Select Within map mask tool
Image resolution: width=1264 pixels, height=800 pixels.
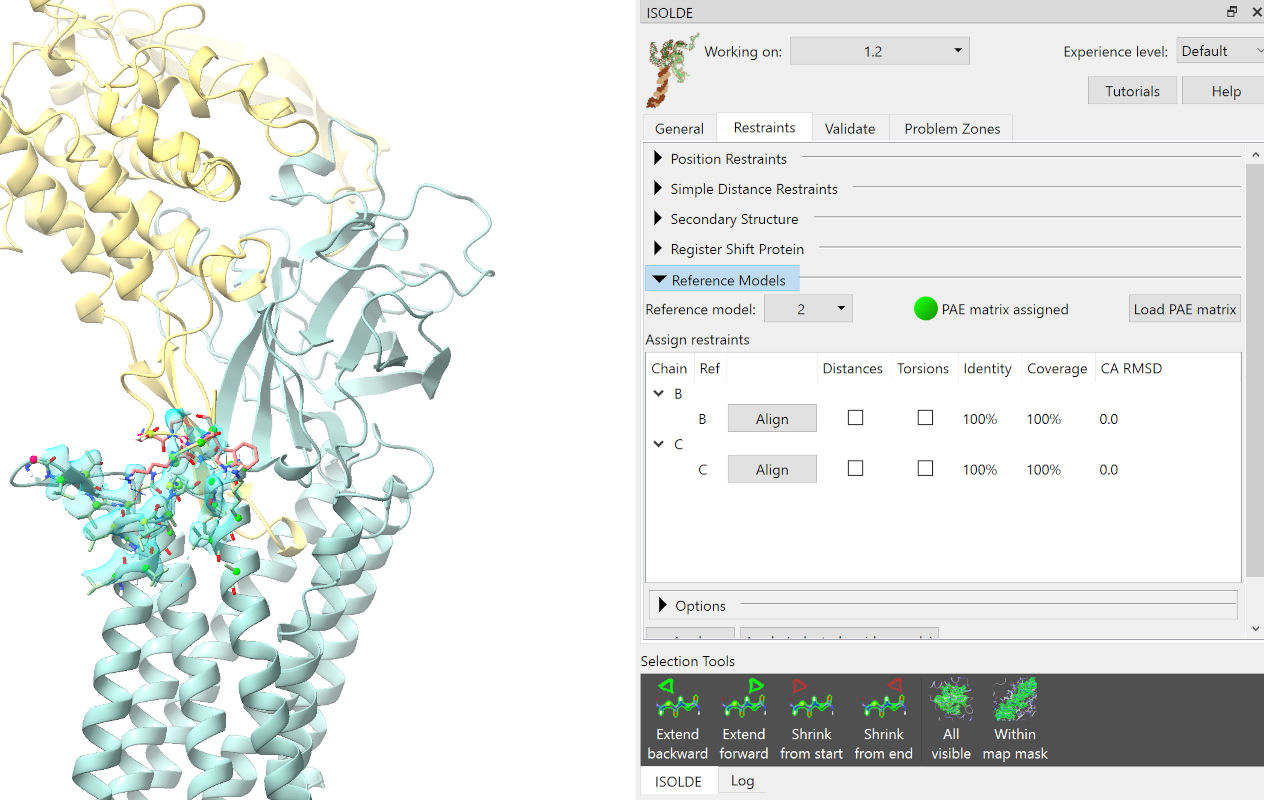click(x=1015, y=719)
